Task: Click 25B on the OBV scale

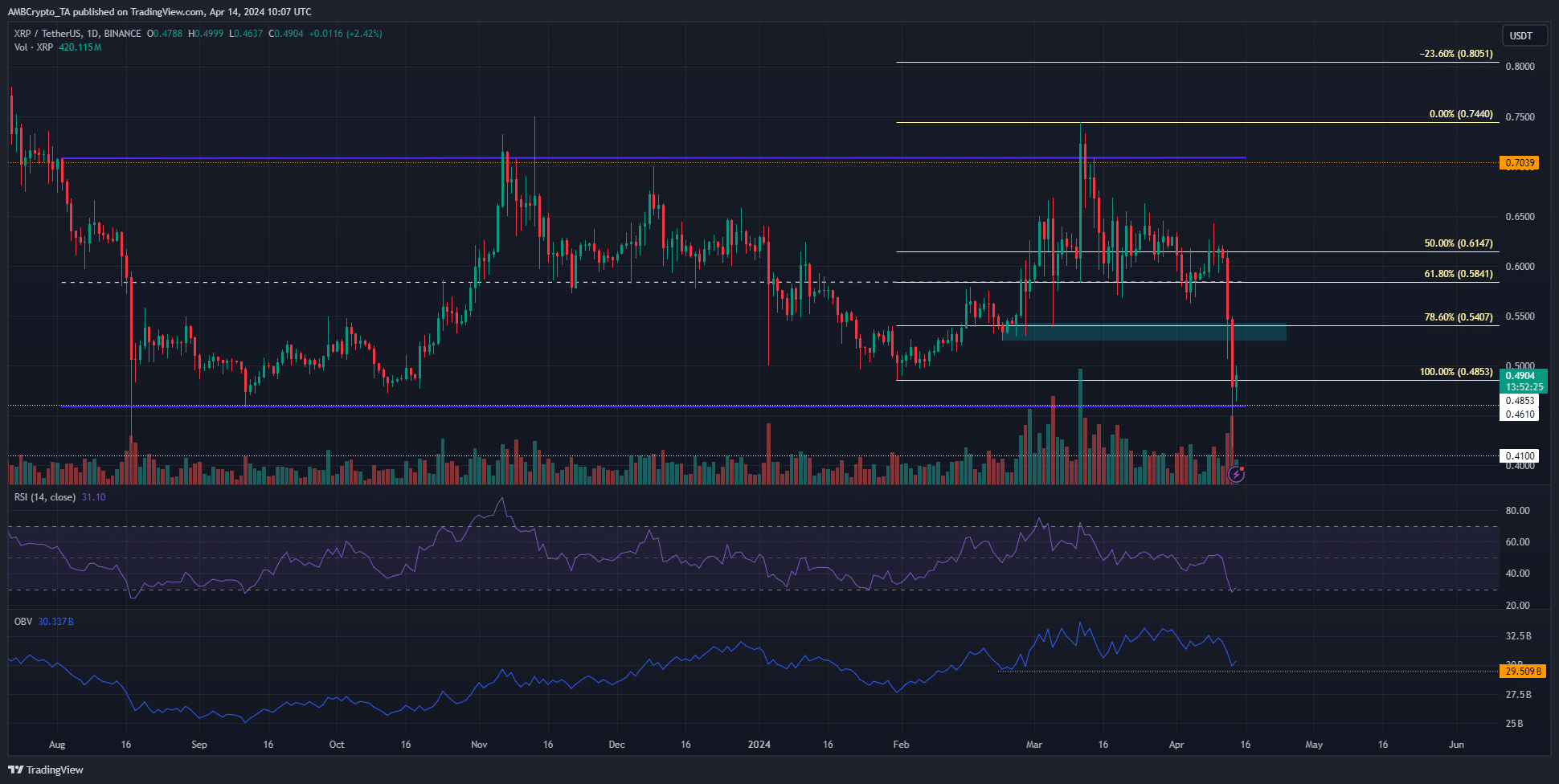Action: [x=1514, y=724]
